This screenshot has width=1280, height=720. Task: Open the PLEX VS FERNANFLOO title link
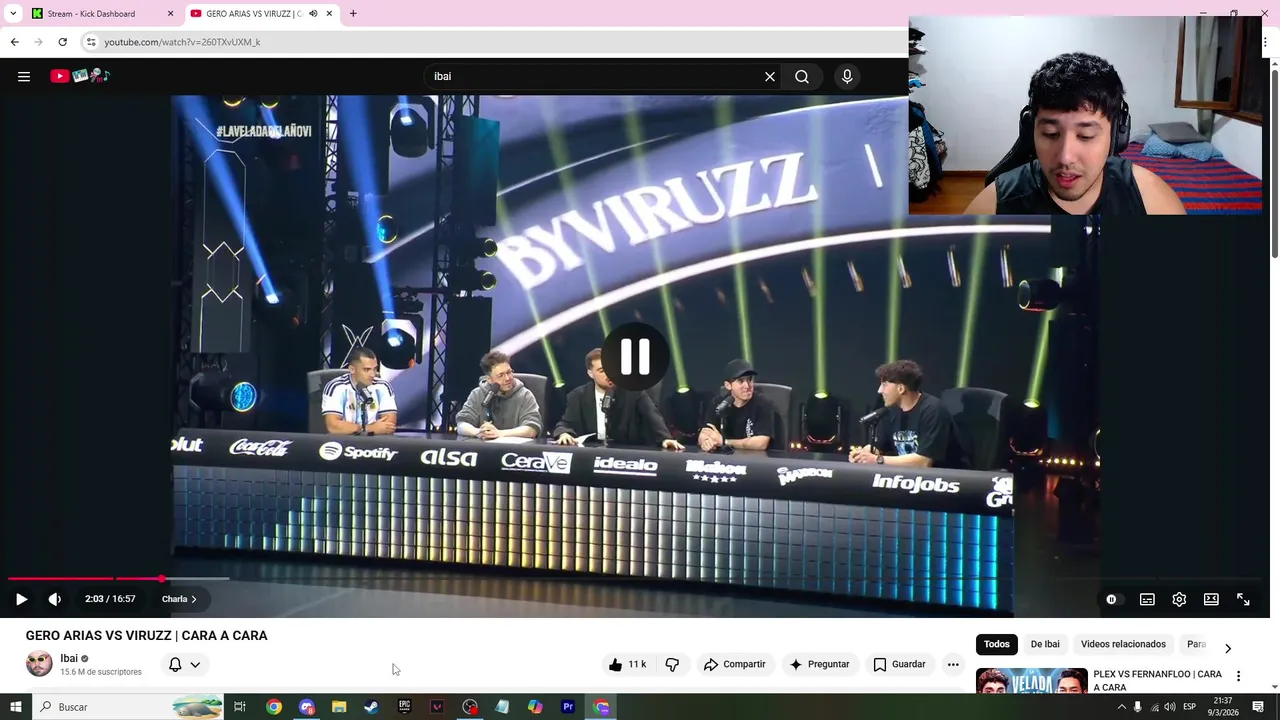pos(1157,680)
